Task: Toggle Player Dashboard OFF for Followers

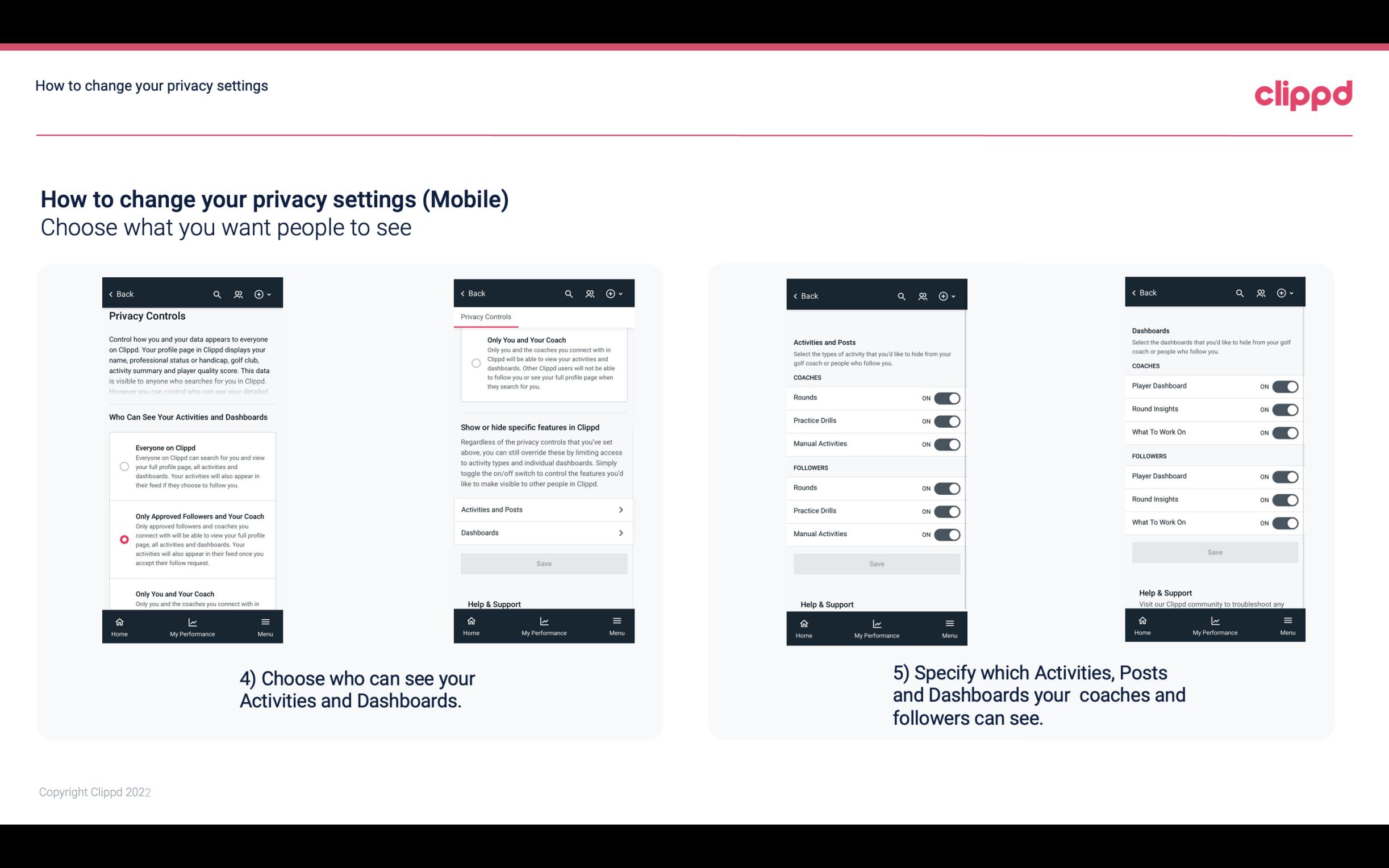Action: [1286, 477]
